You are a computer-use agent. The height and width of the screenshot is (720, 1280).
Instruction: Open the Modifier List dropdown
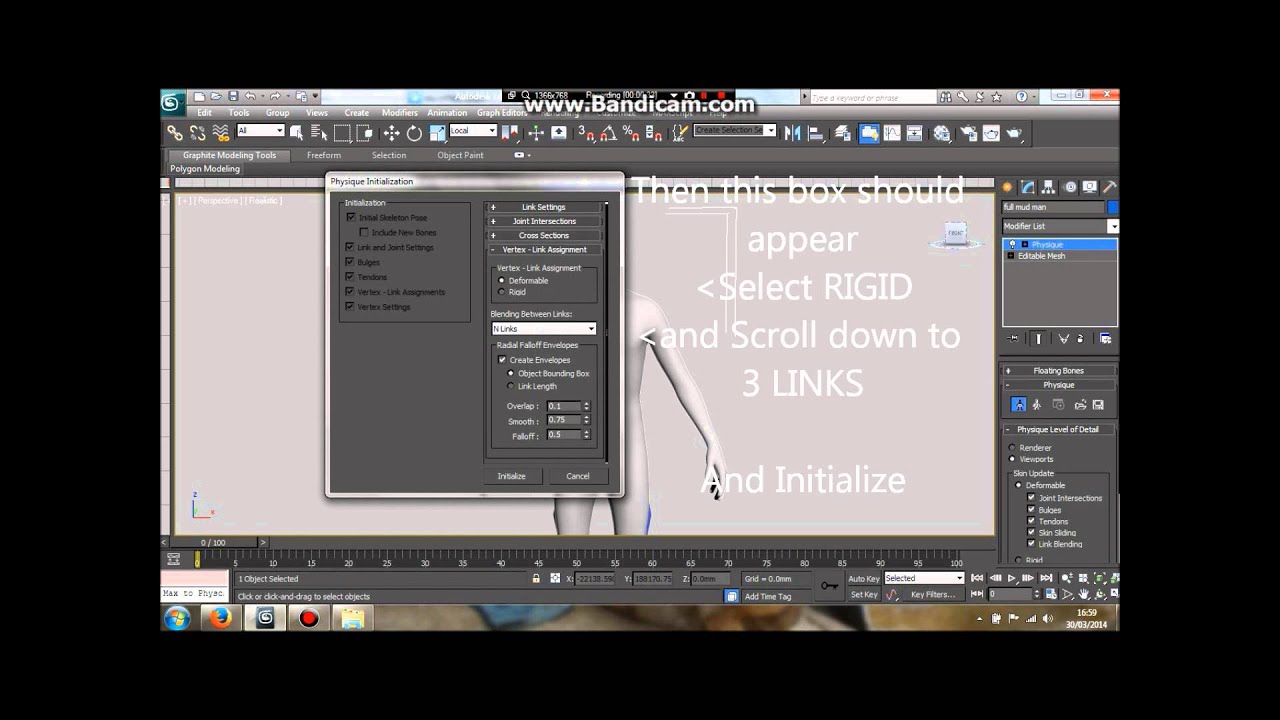(x=1060, y=227)
